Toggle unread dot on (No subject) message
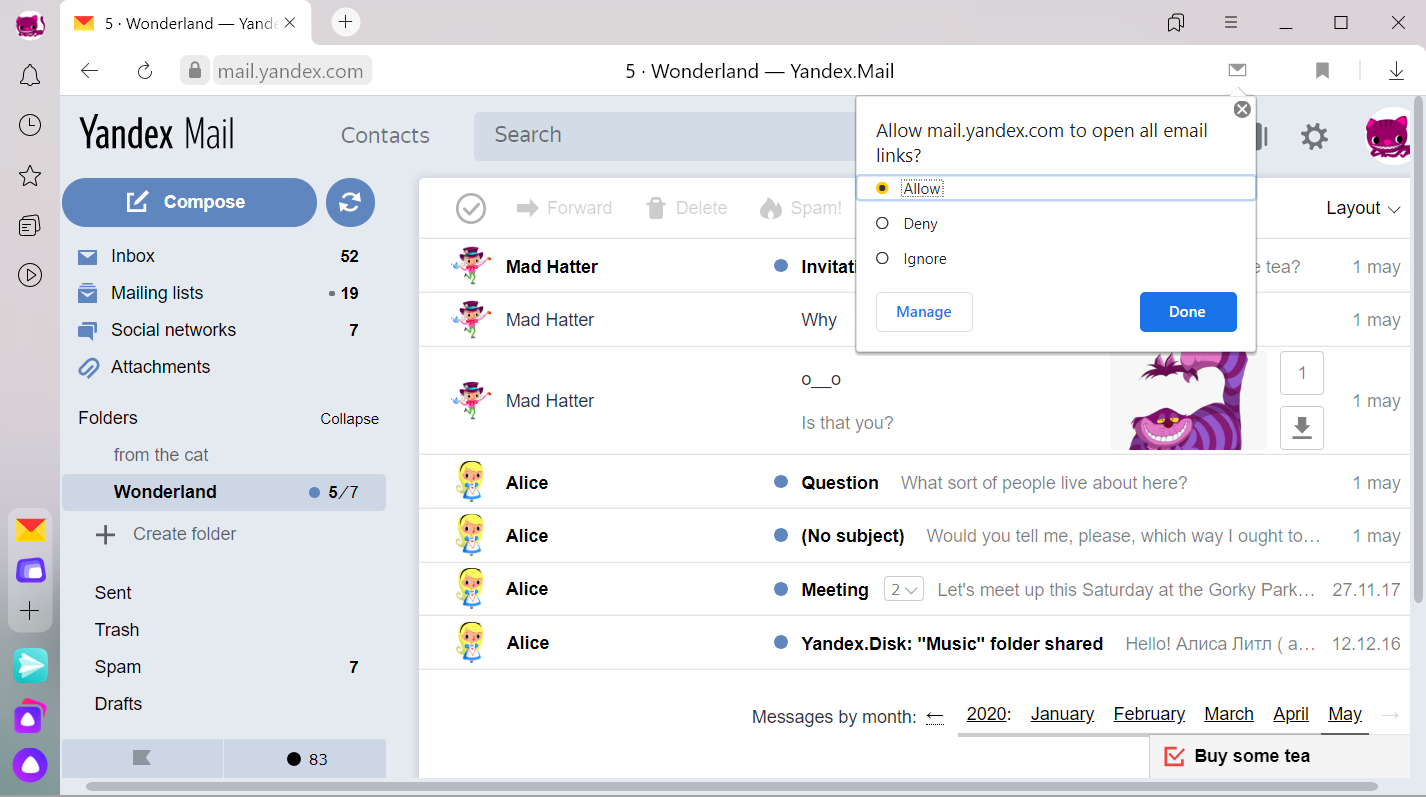This screenshot has height=797, width=1426. pos(781,535)
